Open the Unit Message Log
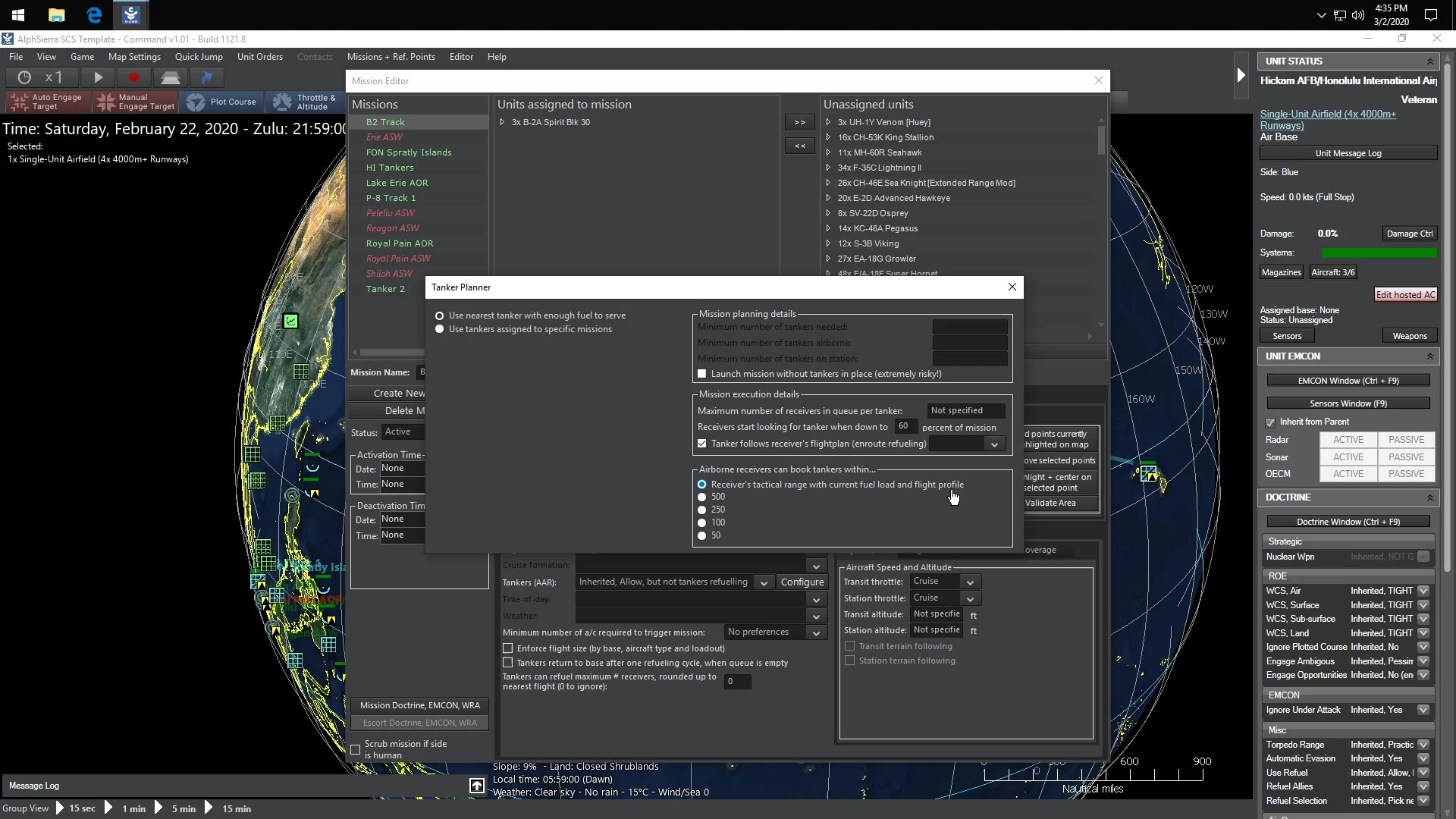1456x819 pixels. [x=1348, y=153]
